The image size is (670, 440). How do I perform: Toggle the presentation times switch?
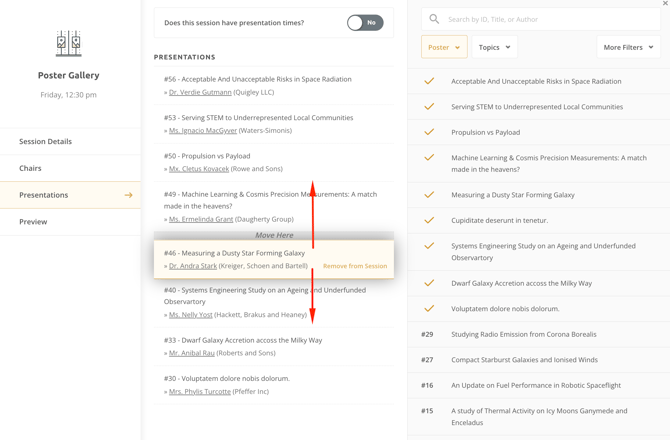coord(365,22)
